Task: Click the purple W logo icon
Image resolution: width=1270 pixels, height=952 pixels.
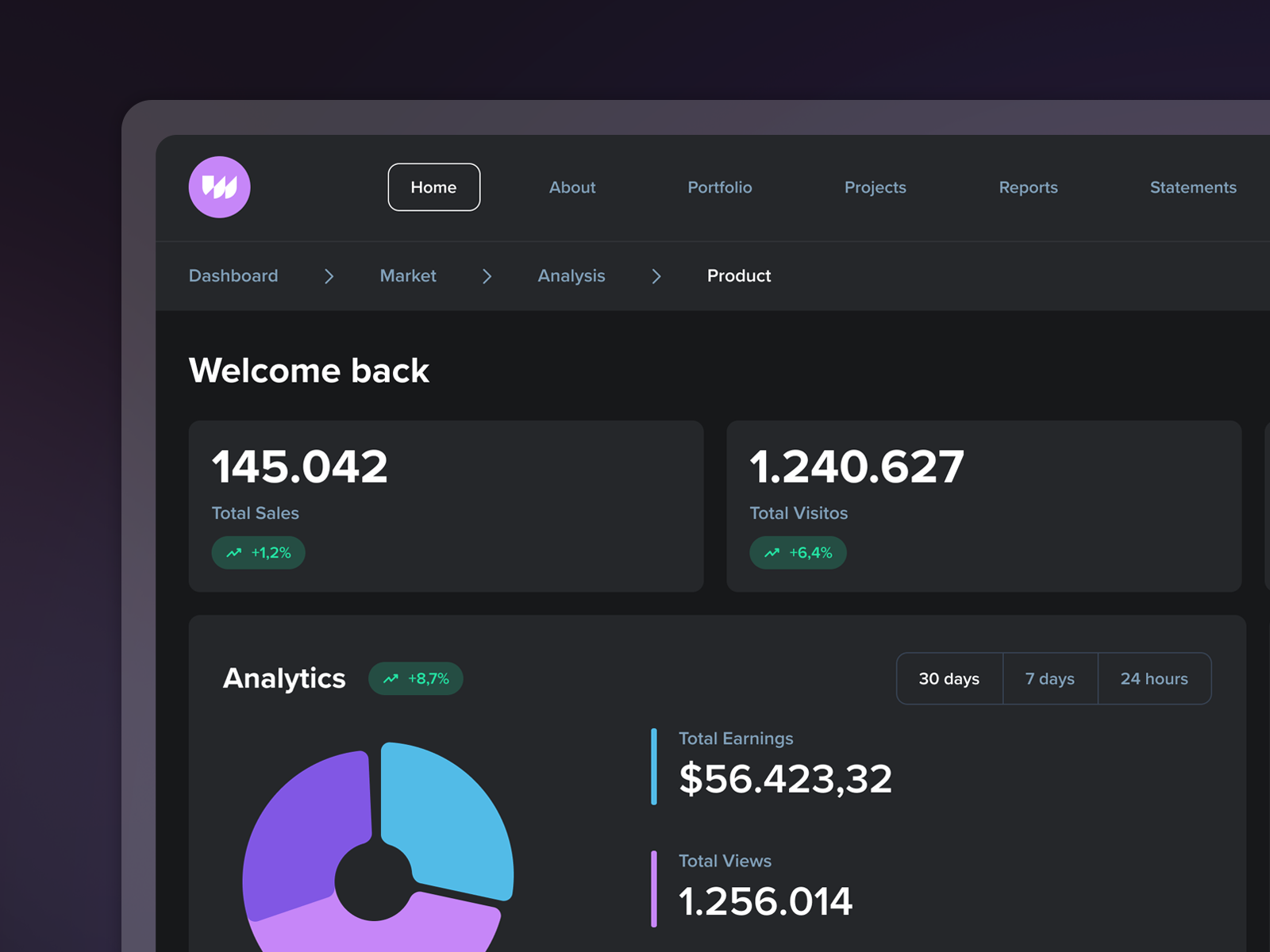Action: [220, 186]
